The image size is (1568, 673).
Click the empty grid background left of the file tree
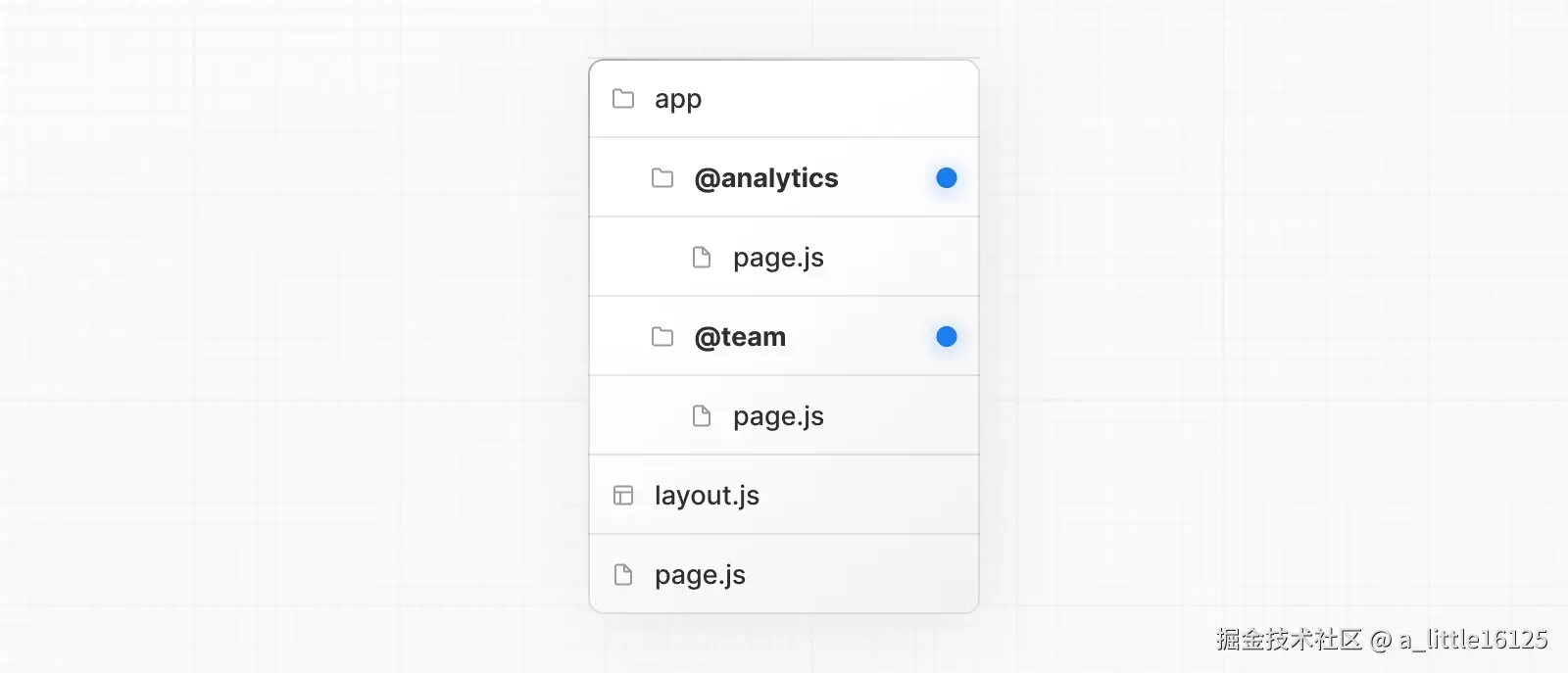click(x=294, y=333)
